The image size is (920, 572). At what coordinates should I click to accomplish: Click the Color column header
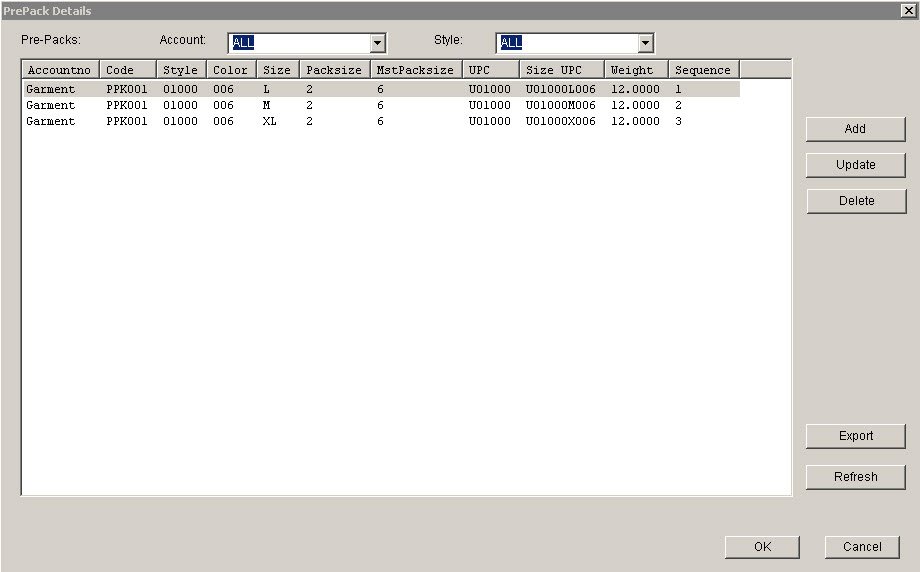point(231,70)
